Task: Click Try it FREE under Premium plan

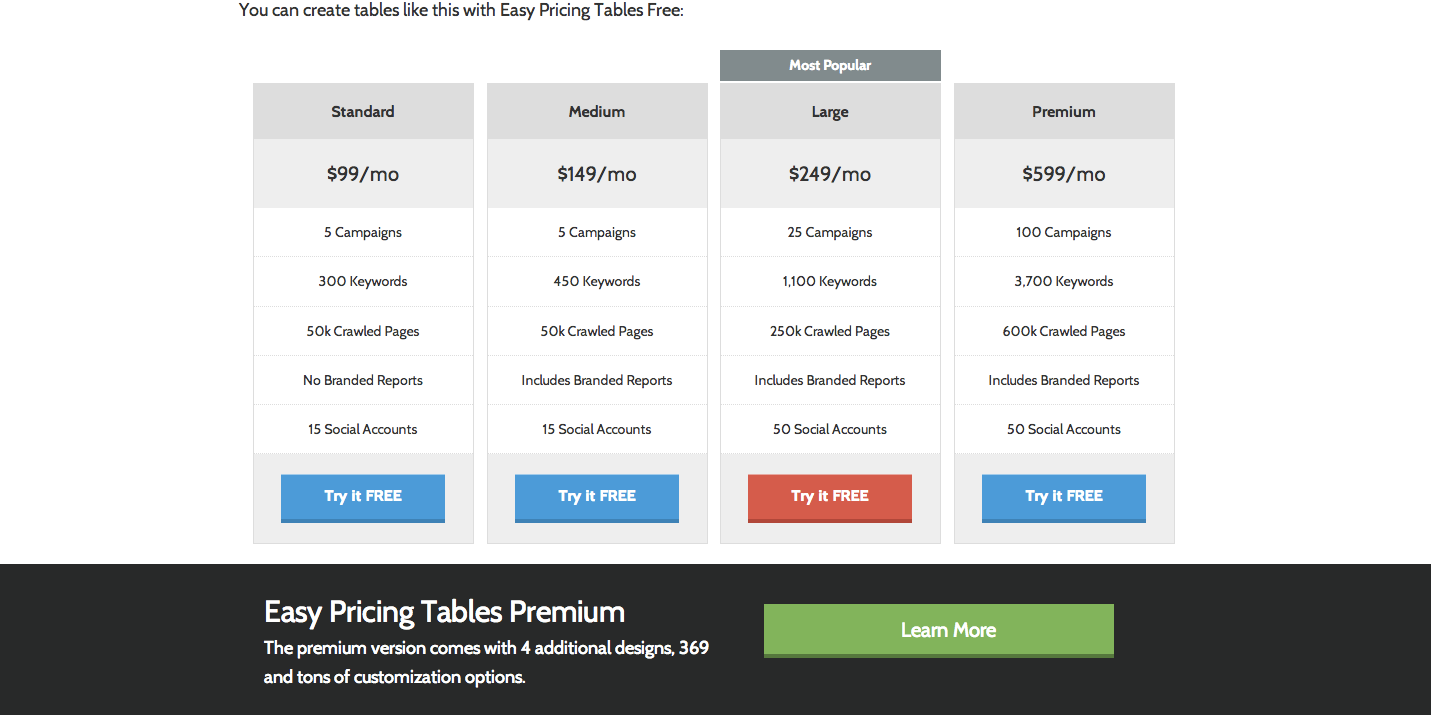Action: 1064,497
